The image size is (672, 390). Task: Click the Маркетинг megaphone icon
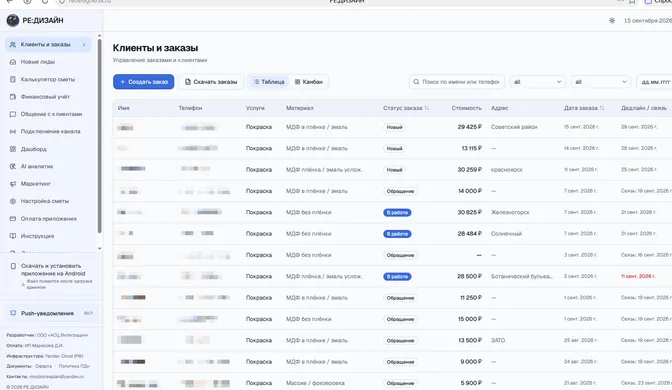tap(13, 183)
